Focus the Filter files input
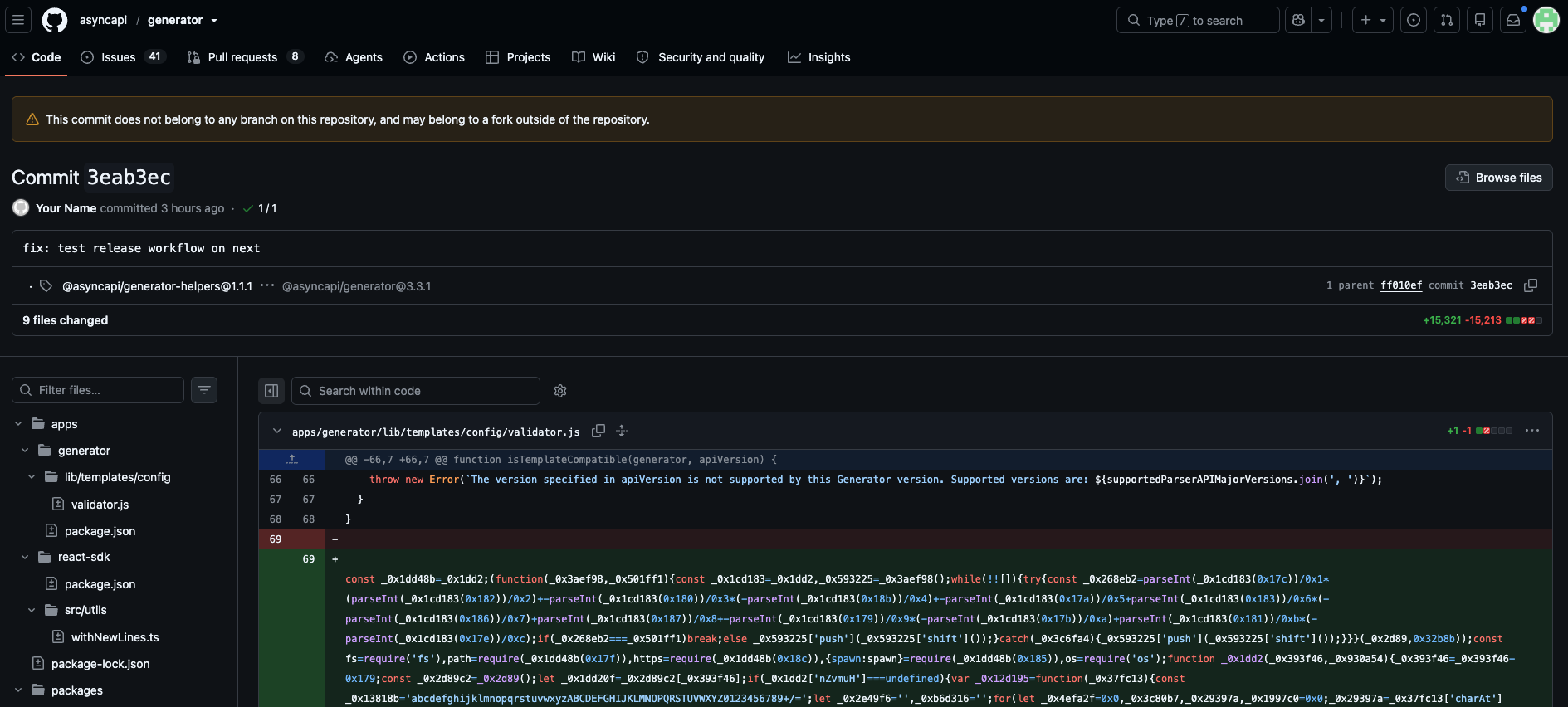The height and width of the screenshot is (707, 1568). click(x=98, y=390)
